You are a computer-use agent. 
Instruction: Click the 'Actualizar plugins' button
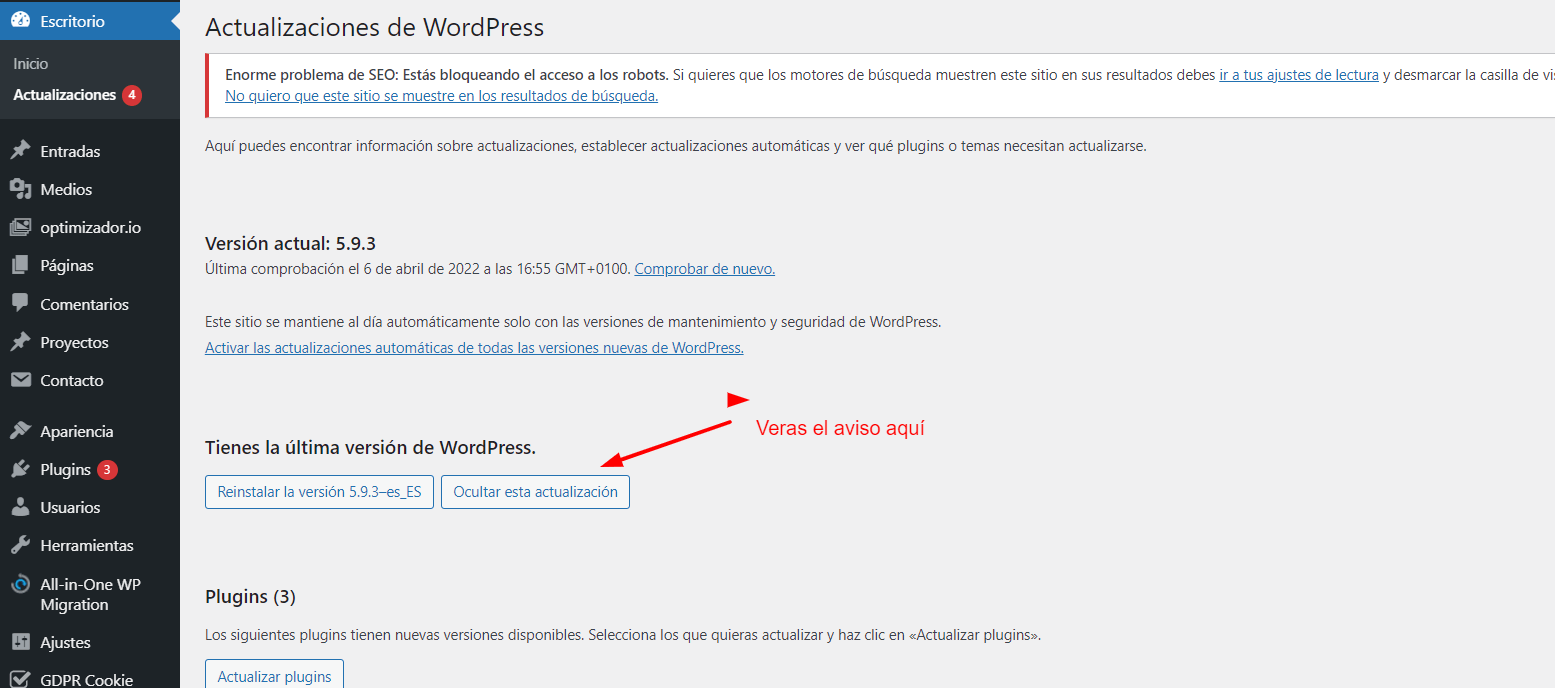[x=274, y=674]
